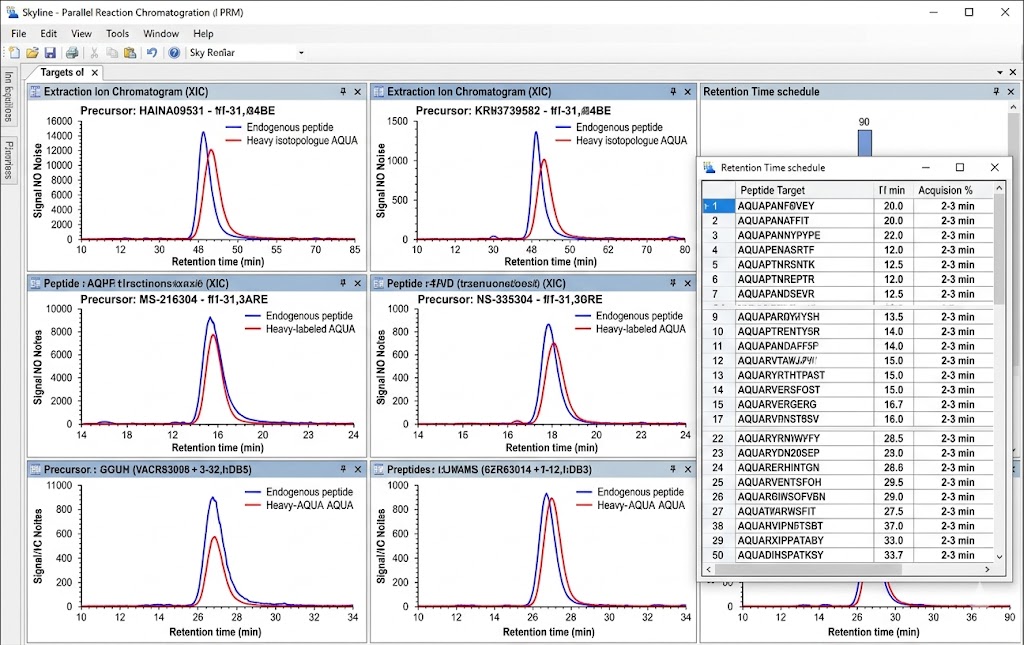Screen dimensions: 1024x645
Task: Open the Window menu
Action: point(161,33)
